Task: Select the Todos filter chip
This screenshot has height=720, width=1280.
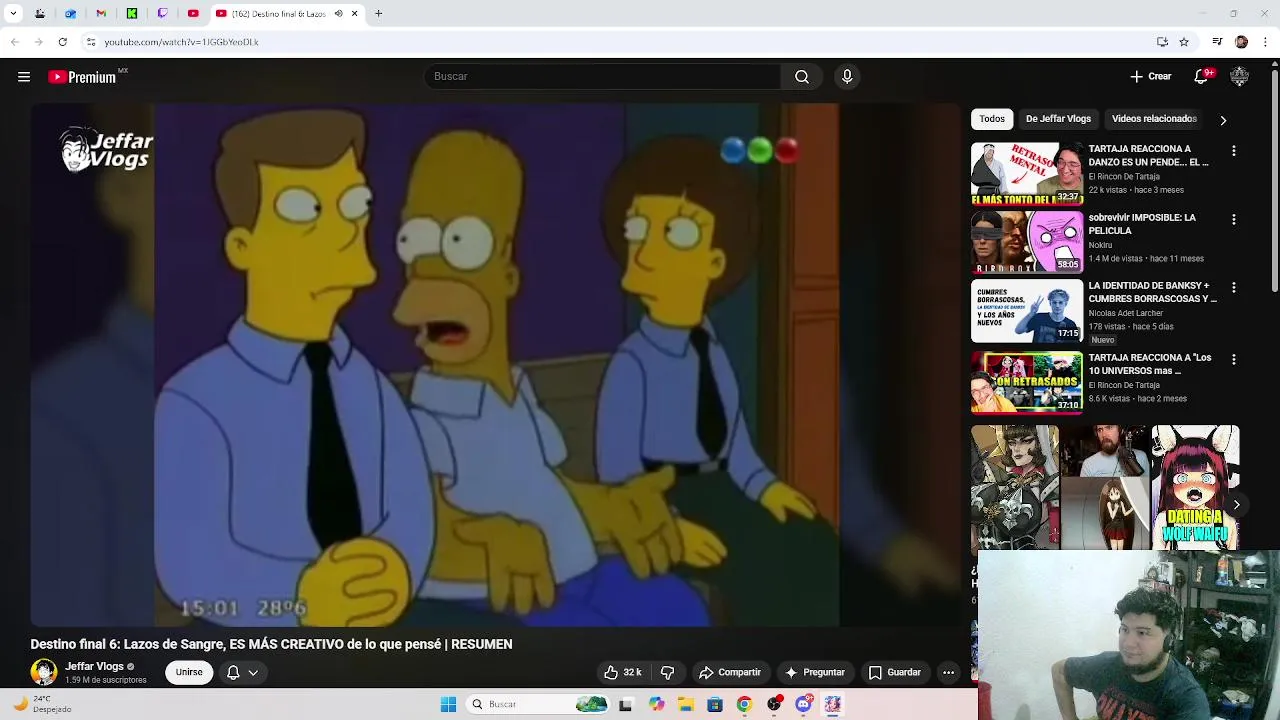Action: point(992,119)
